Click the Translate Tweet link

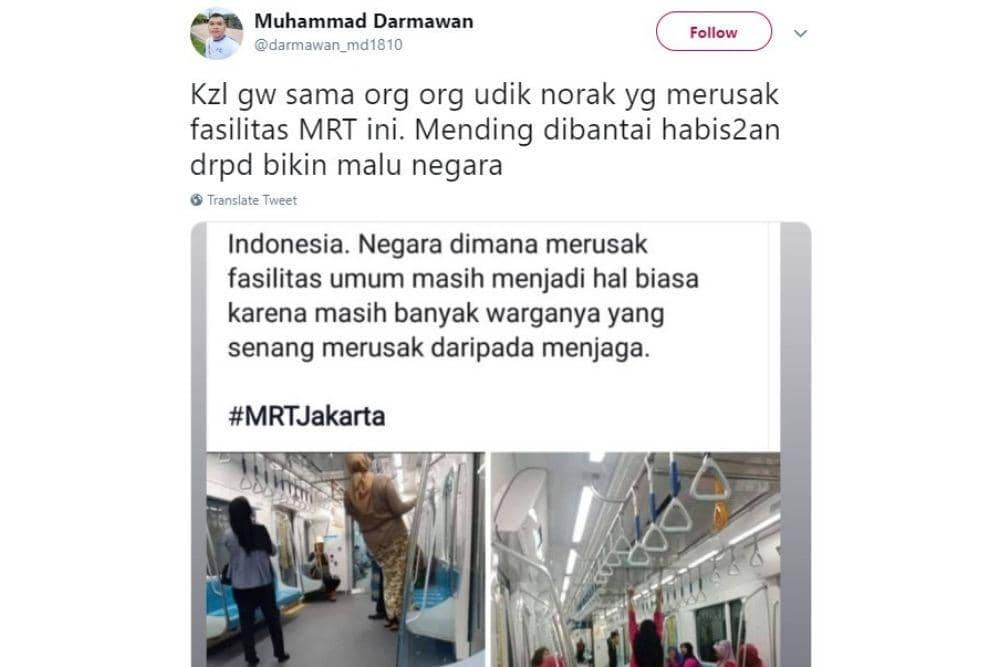pos(252,200)
